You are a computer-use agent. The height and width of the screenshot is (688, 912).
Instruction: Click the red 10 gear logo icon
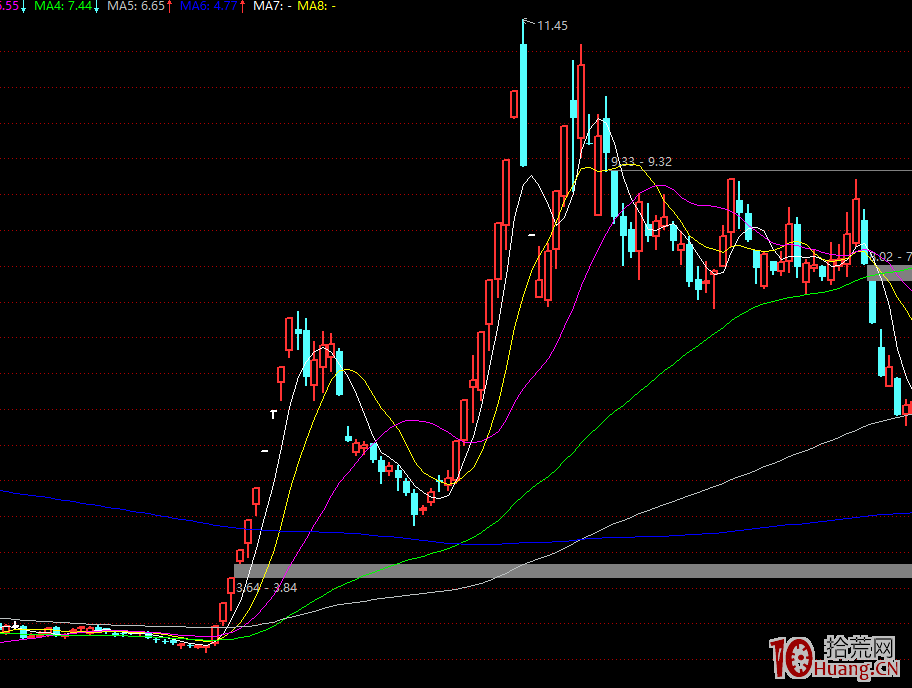click(x=793, y=658)
